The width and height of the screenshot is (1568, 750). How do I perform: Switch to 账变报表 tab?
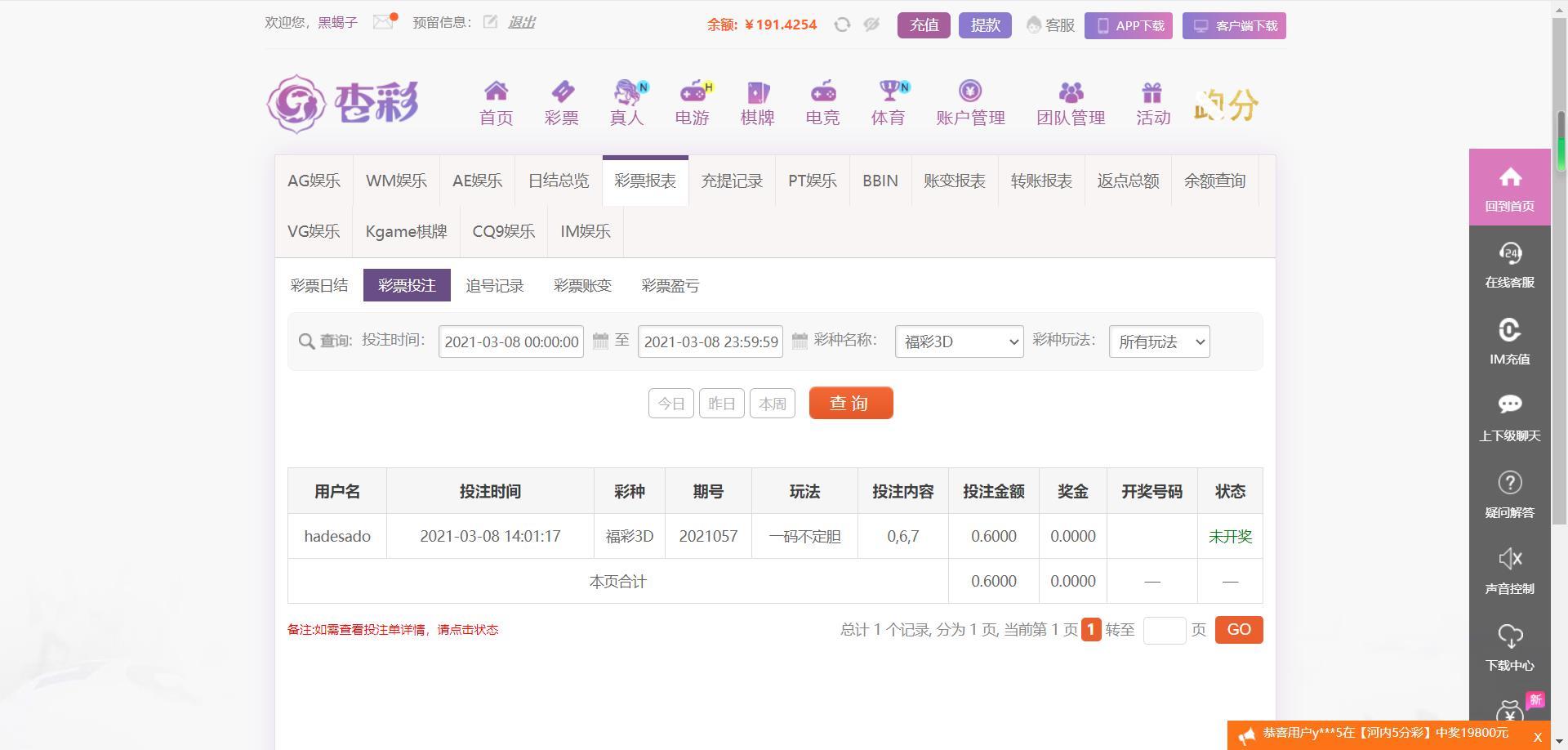click(954, 181)
